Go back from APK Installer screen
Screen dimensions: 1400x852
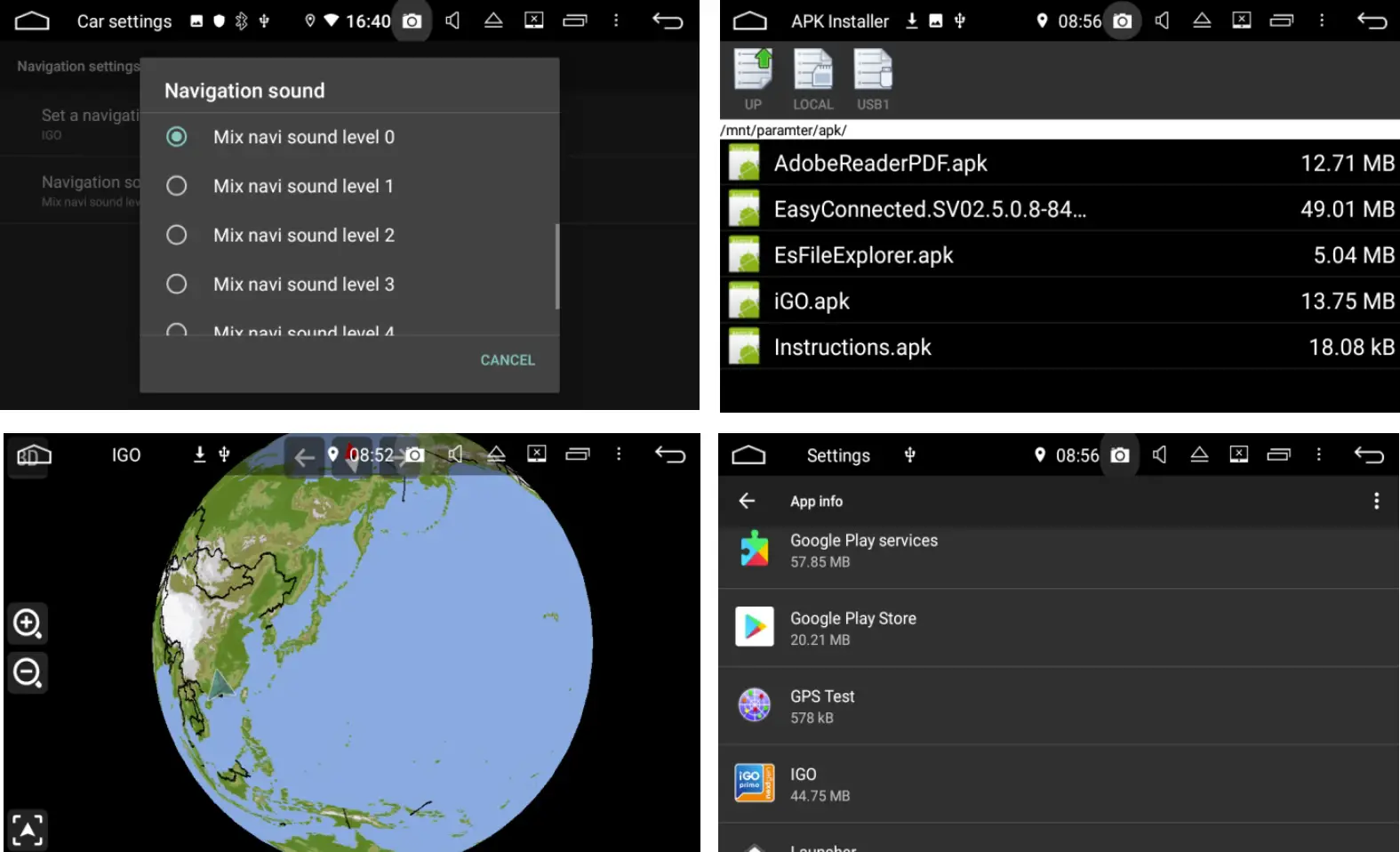tap(1372, 20)
